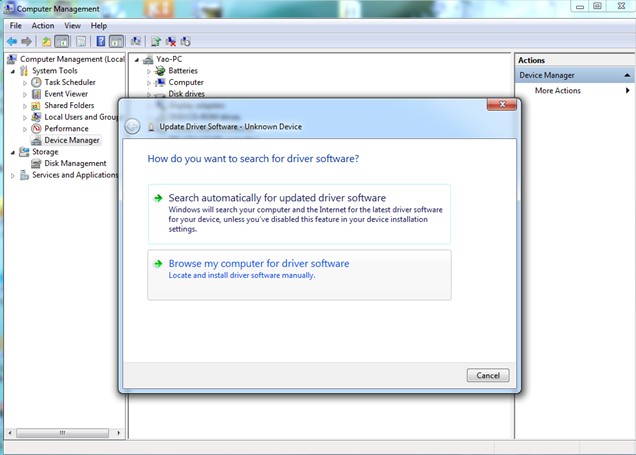Open the Action menu
This screenshot has height=455, width=636.
43,25
